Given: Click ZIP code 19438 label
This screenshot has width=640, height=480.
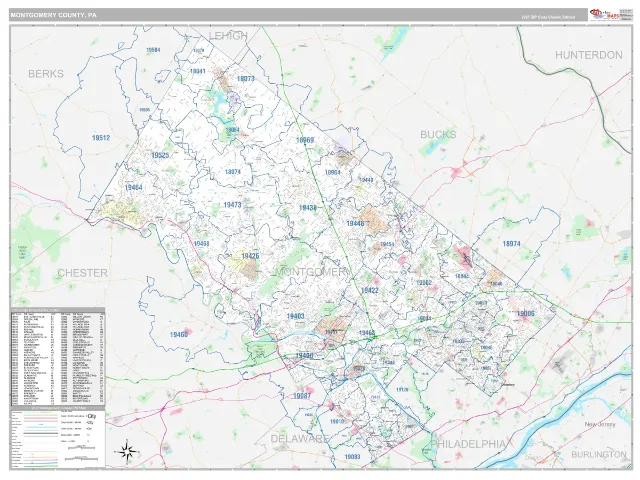Looking at the screenshot, I should pyautogui.click(x=308, y=208).
